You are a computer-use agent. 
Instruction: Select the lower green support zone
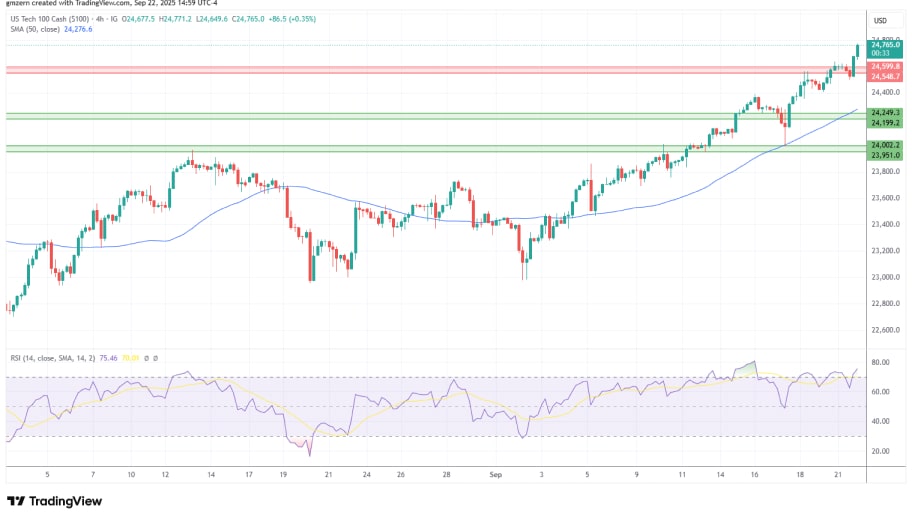coord(400,149)
